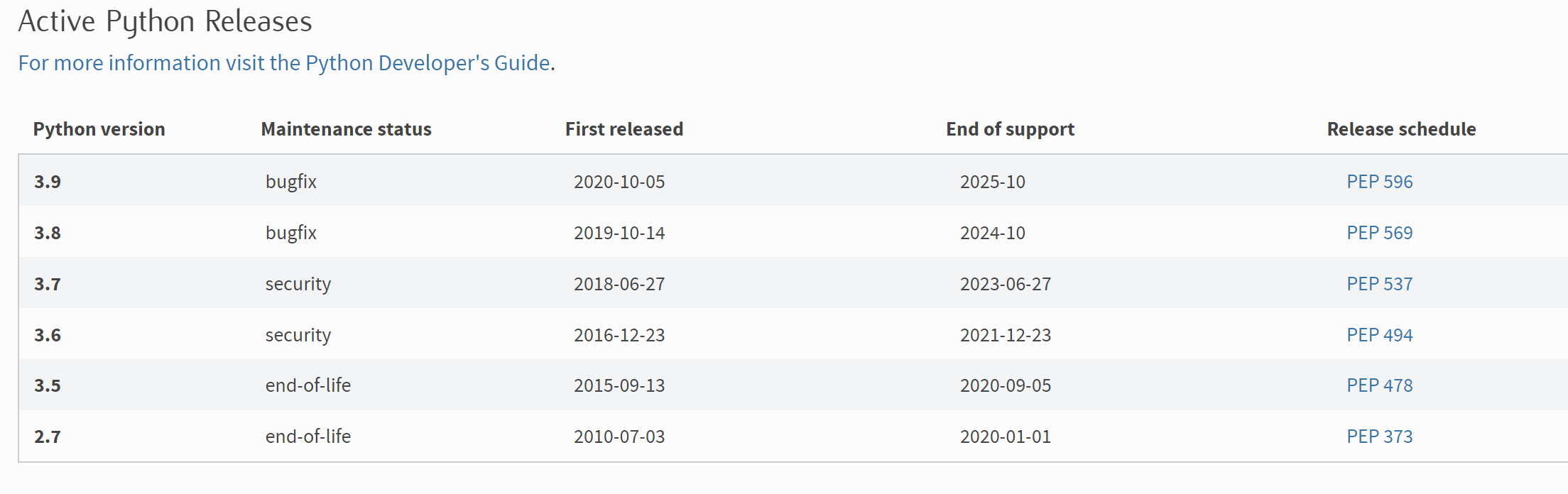Click the End of support header
Image resolution: width=1568 pixels, height=494 pixels.
click(1010, 129)
